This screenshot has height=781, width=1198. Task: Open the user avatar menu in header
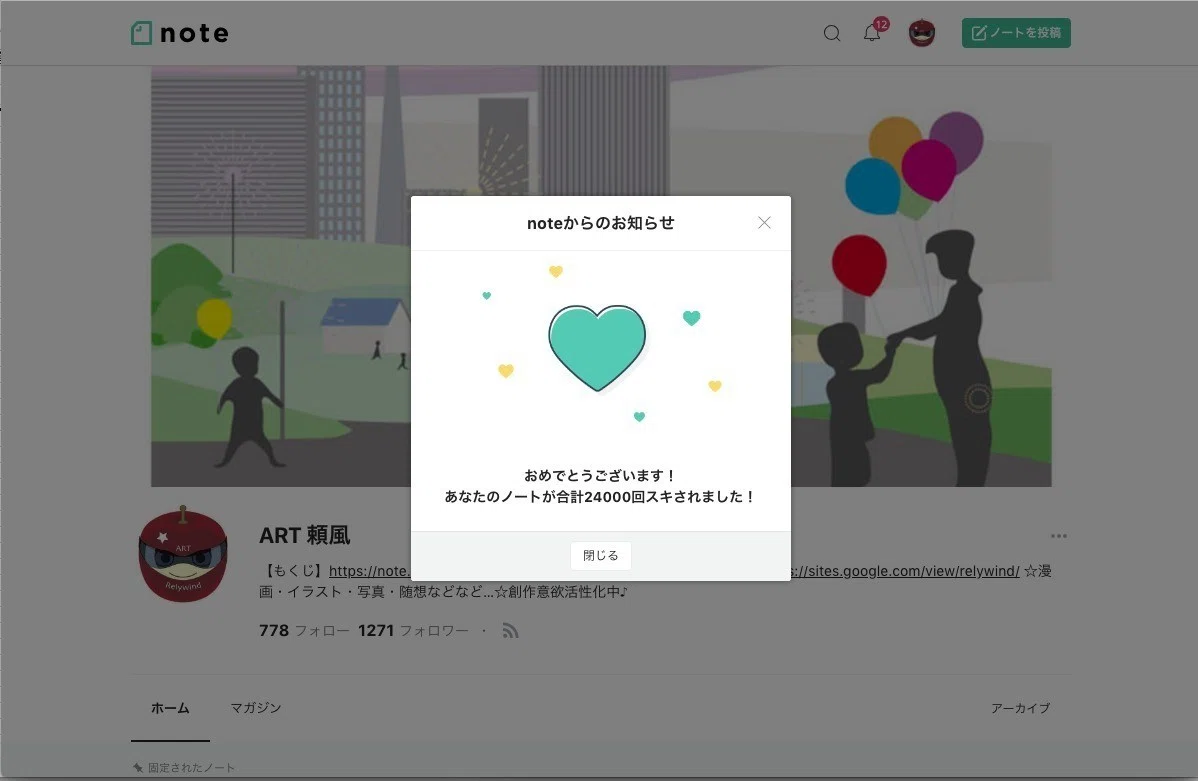[921, 33]
